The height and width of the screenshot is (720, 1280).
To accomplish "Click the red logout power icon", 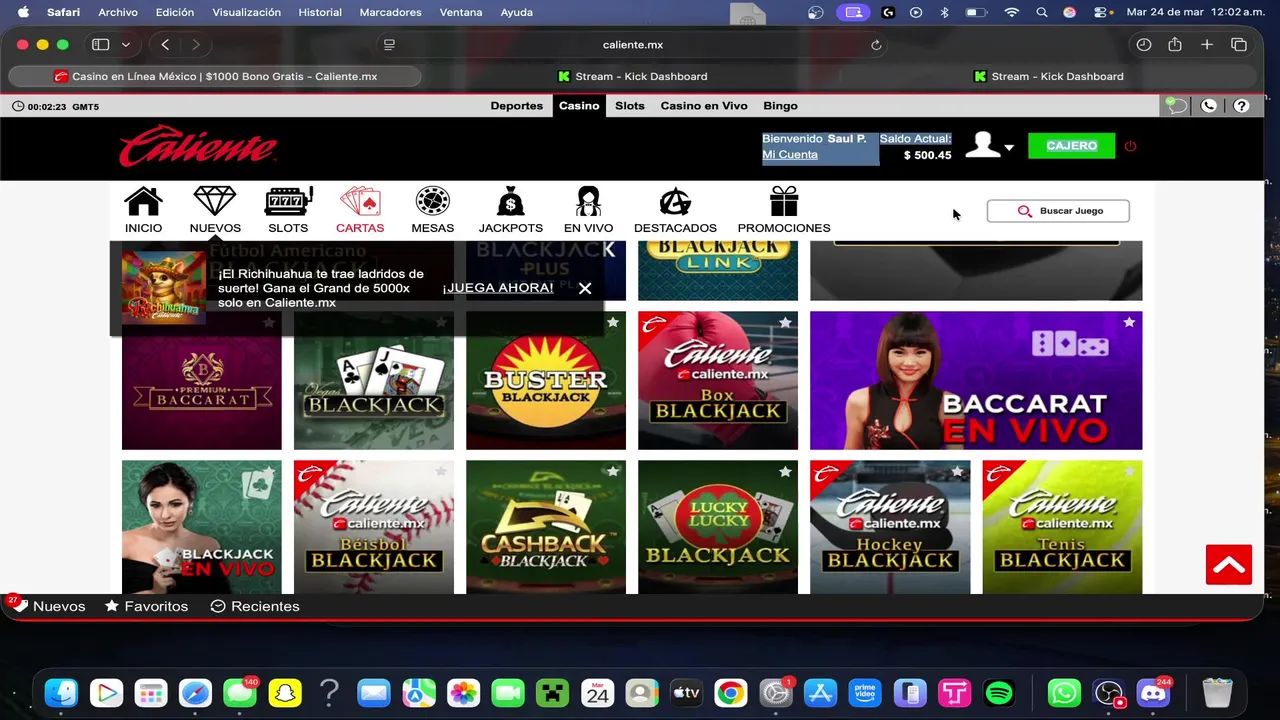I will click(1130, 146).
